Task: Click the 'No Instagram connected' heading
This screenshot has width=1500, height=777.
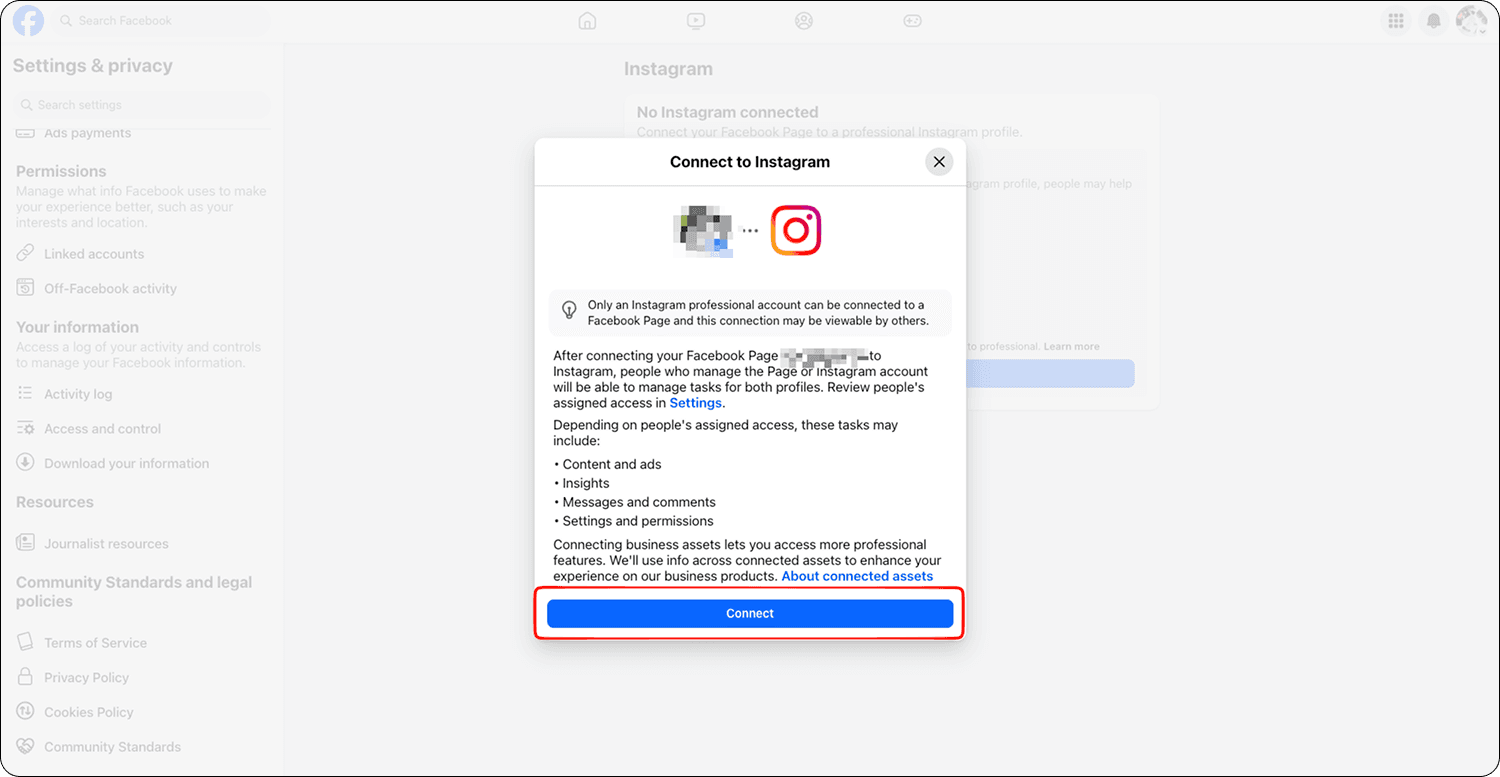Action: [727, 113]
